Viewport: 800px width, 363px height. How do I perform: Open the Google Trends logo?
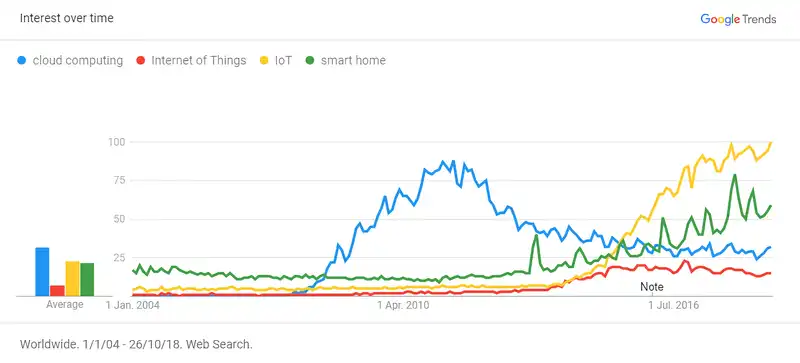(x=738, y=19)
